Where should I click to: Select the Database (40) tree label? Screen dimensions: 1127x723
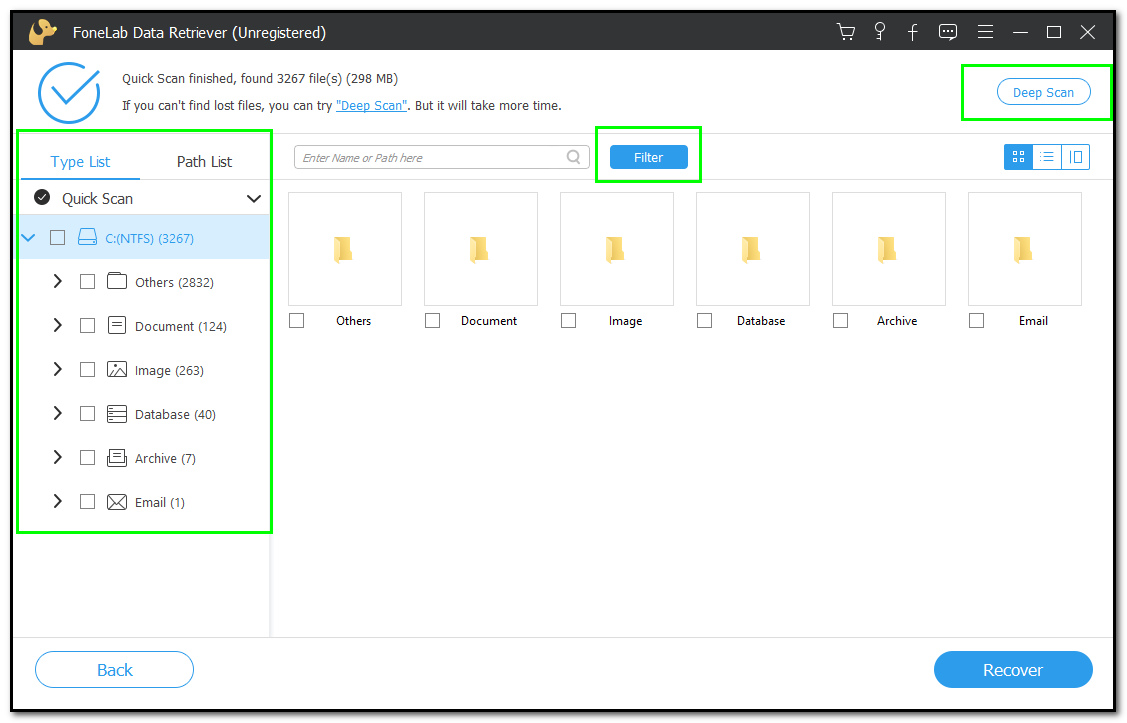pyautogui.click(x=175, y=414)
